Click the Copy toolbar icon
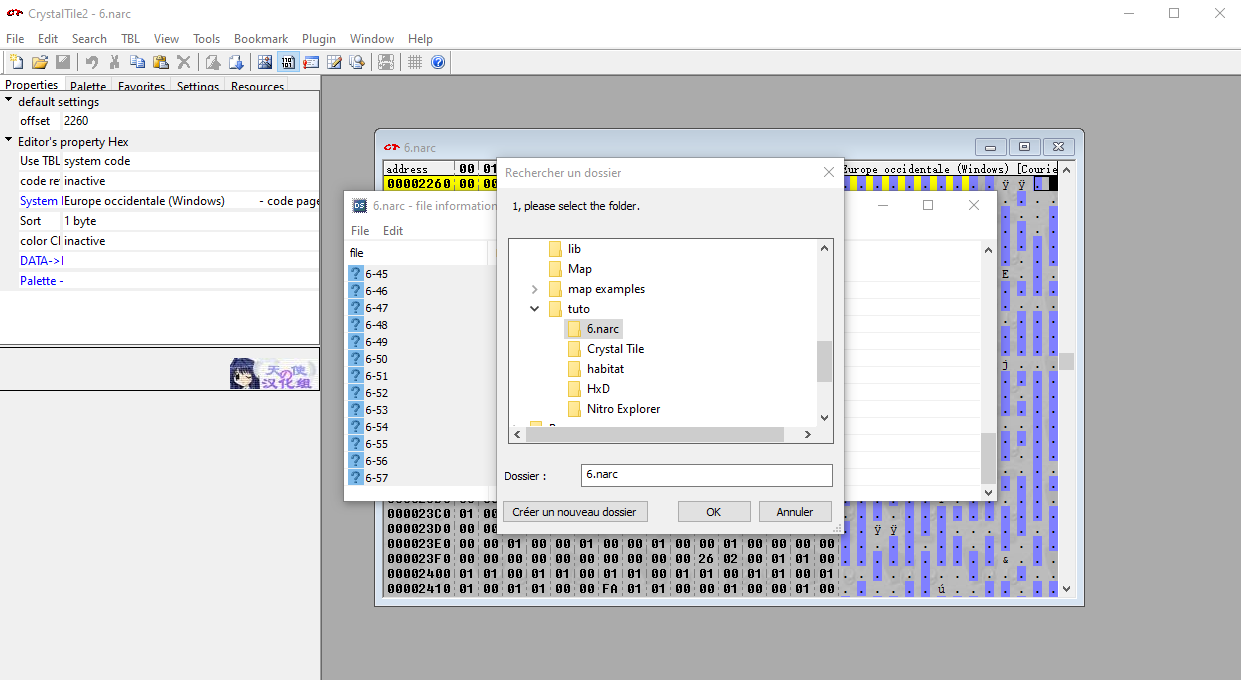 (x=137, y=62)
